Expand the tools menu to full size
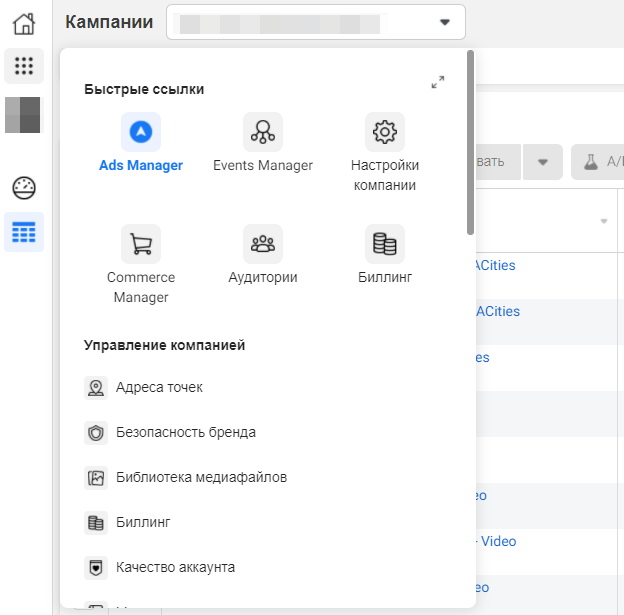This screenshot has height=615, width=624. pyautogui.click(x=437, y=82)
